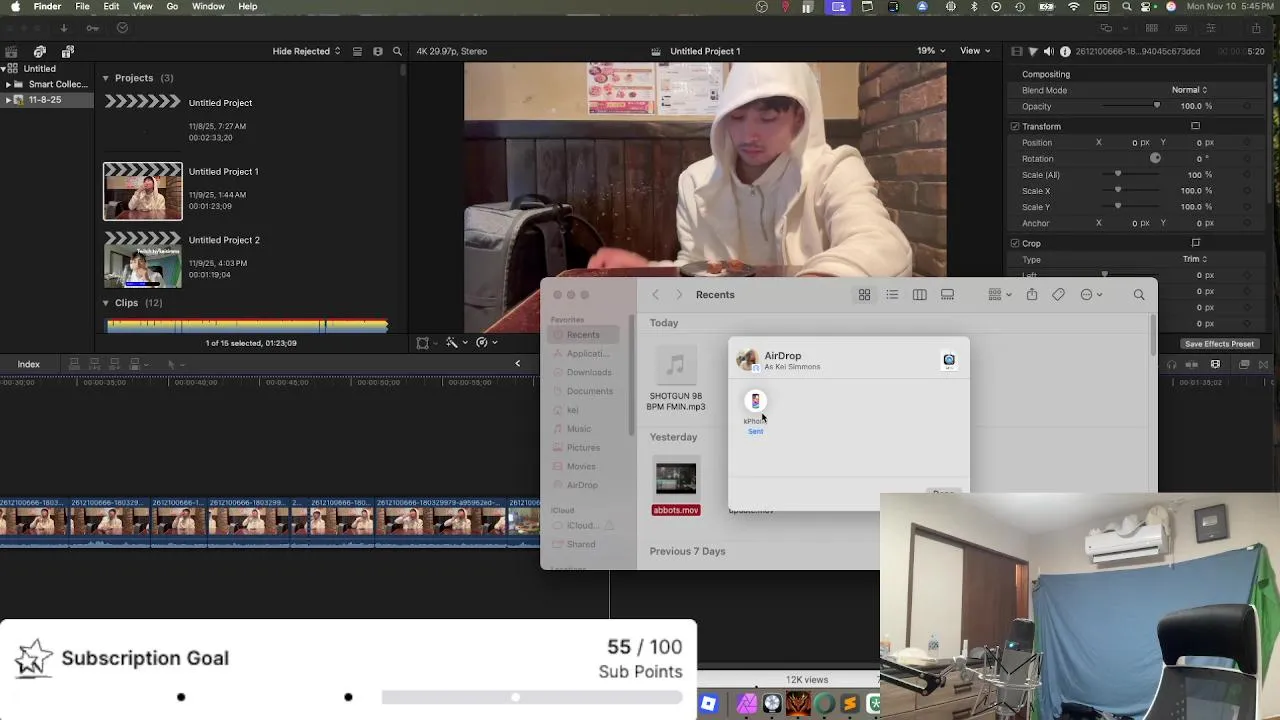Click the Save Effects Preset button
Screen dimensions: 1280x720
click(1219, 344)
